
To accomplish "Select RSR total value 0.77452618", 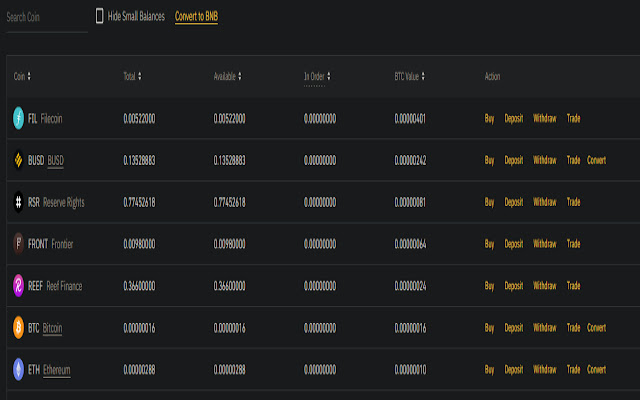I will pos(139,202).
